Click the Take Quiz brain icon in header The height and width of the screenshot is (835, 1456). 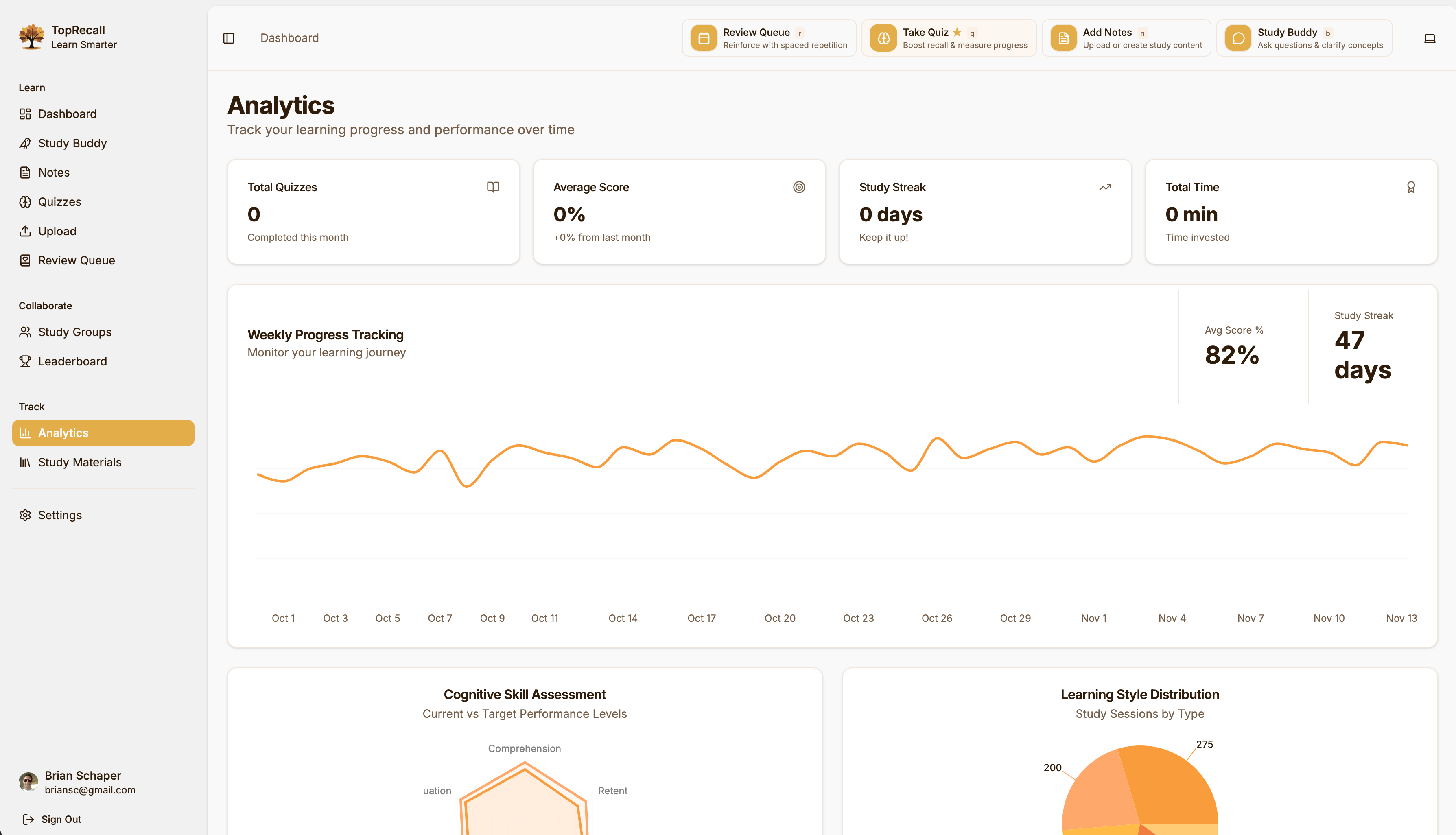[x=884, y=38]
